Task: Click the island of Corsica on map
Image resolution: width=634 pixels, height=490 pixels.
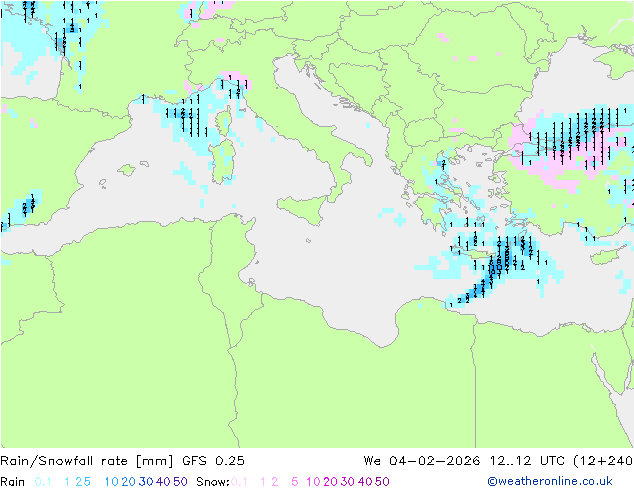Action: [x=224, y=120]
